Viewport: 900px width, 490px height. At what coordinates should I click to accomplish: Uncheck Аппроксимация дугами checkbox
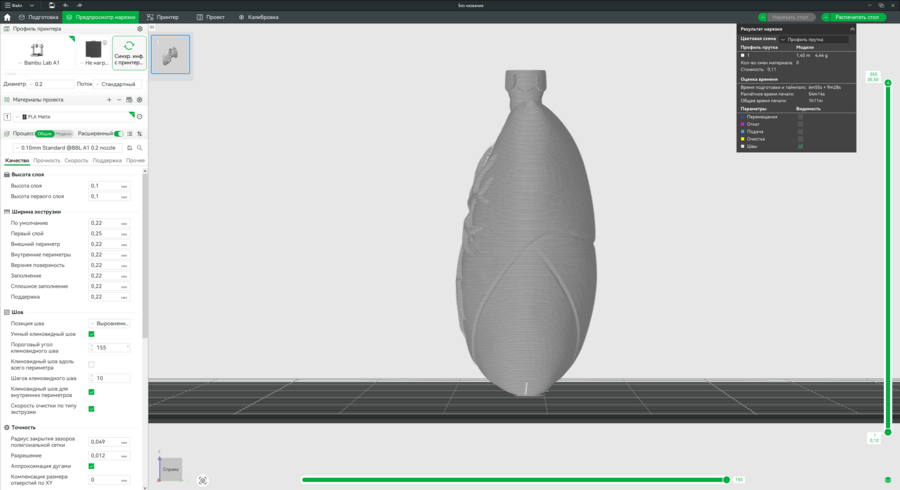pyautogui.click(x=91, y=466)
